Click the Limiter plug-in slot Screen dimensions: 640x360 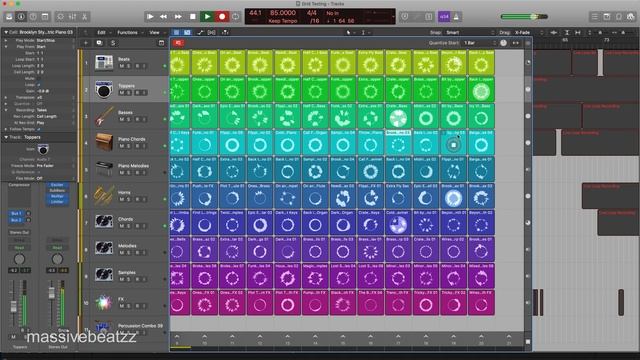tap(57, 202)
